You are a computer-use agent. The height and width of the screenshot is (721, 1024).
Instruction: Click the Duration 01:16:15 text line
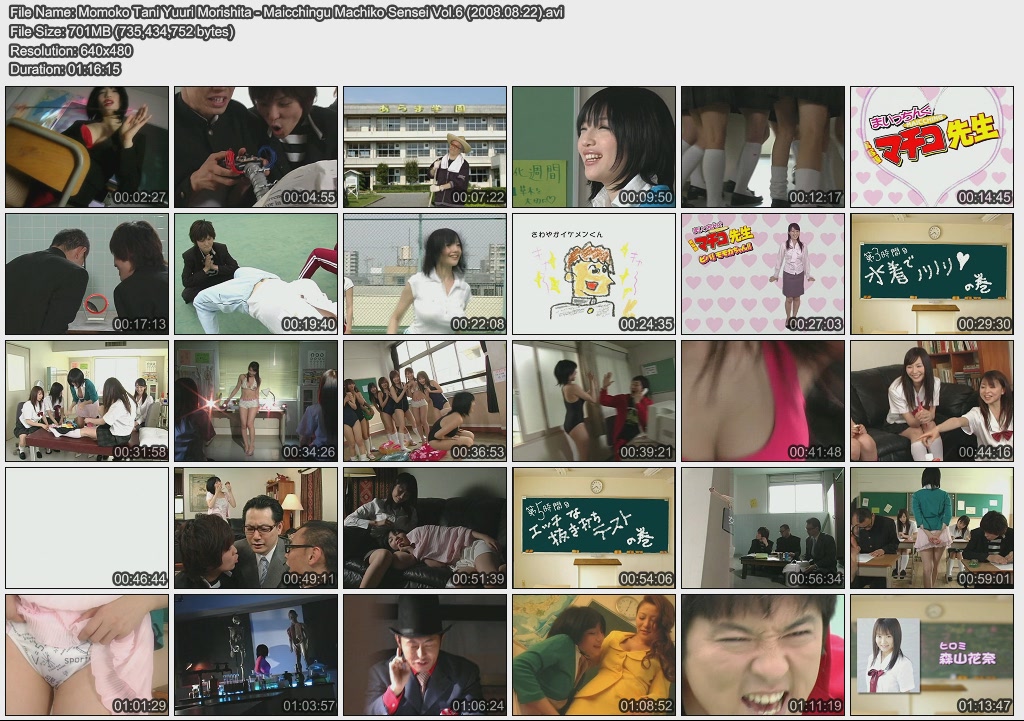coord(65,69)
